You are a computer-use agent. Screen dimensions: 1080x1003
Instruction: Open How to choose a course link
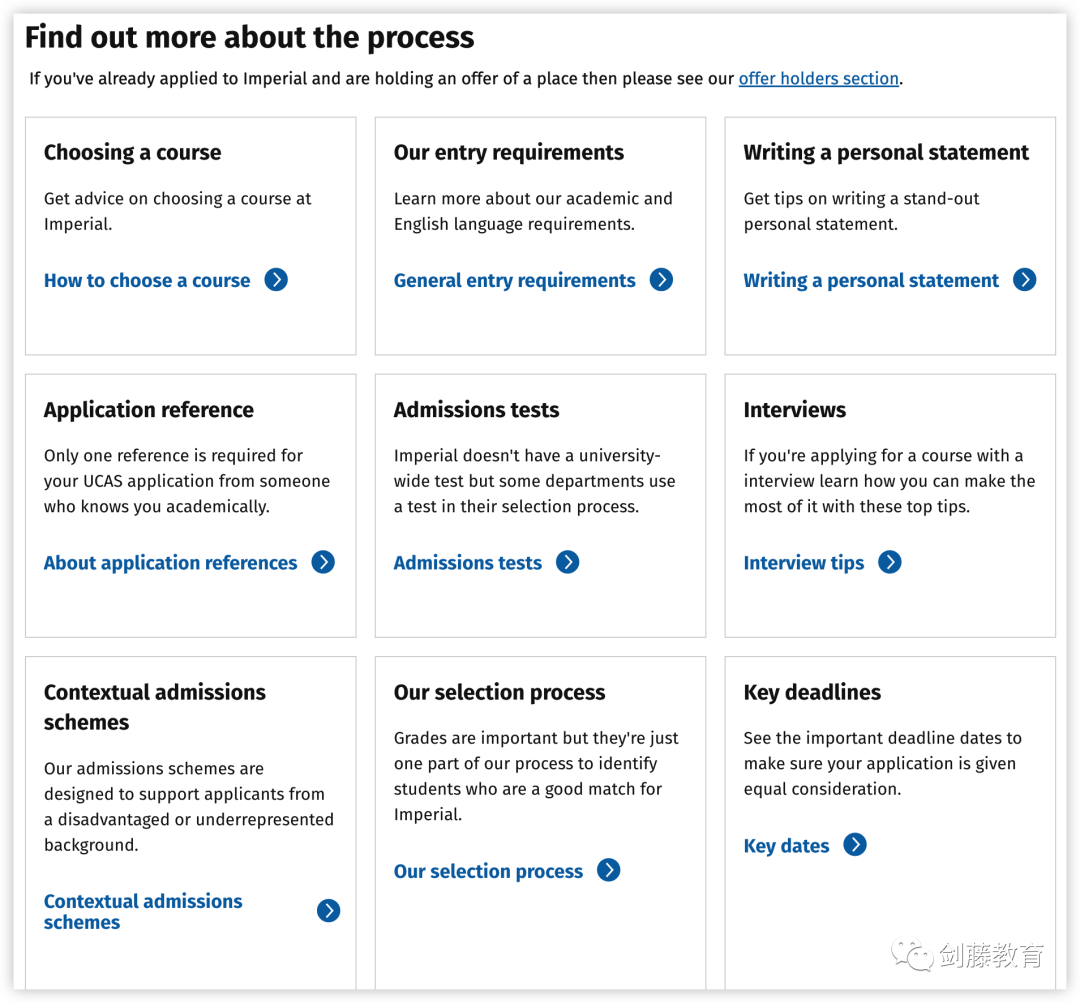tap(147, 280)
